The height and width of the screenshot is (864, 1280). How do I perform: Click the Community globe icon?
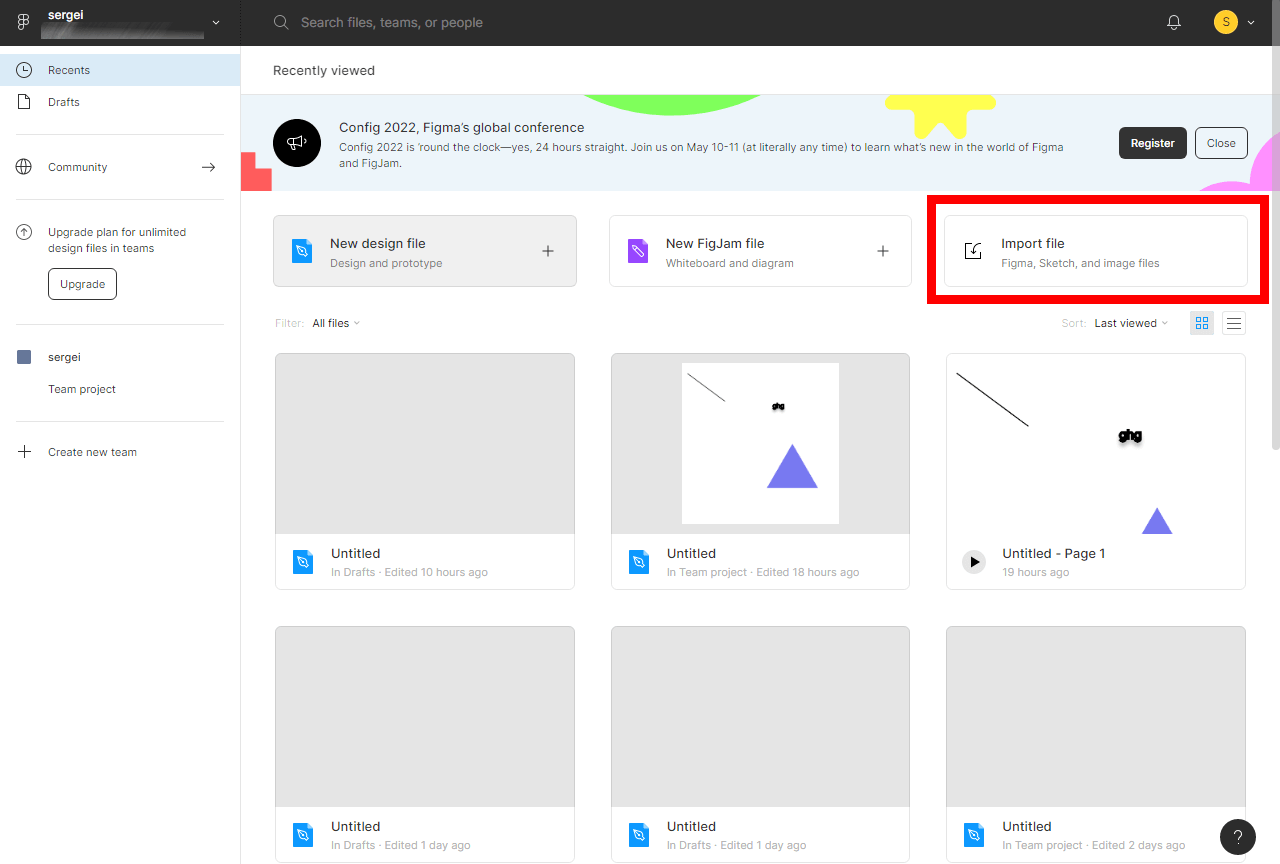tap(24, 167)
